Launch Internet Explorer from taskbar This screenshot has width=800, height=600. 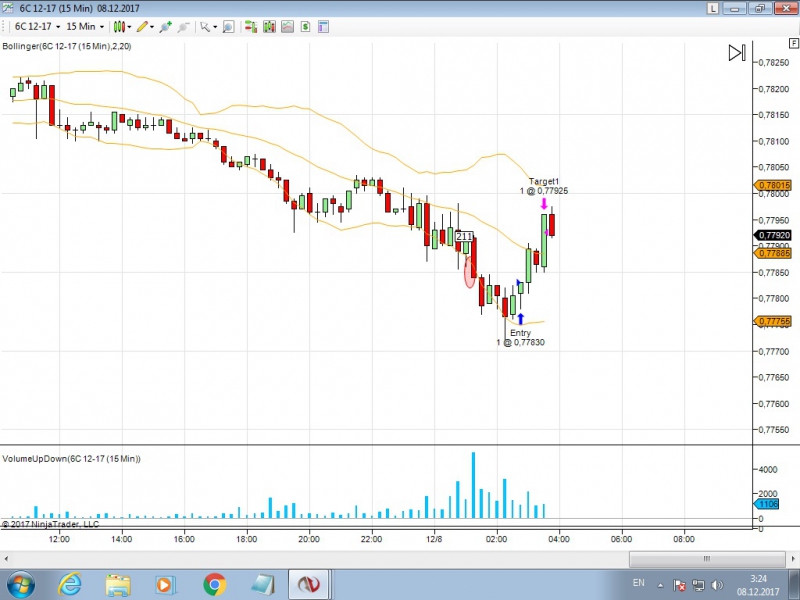pos(70,585)
